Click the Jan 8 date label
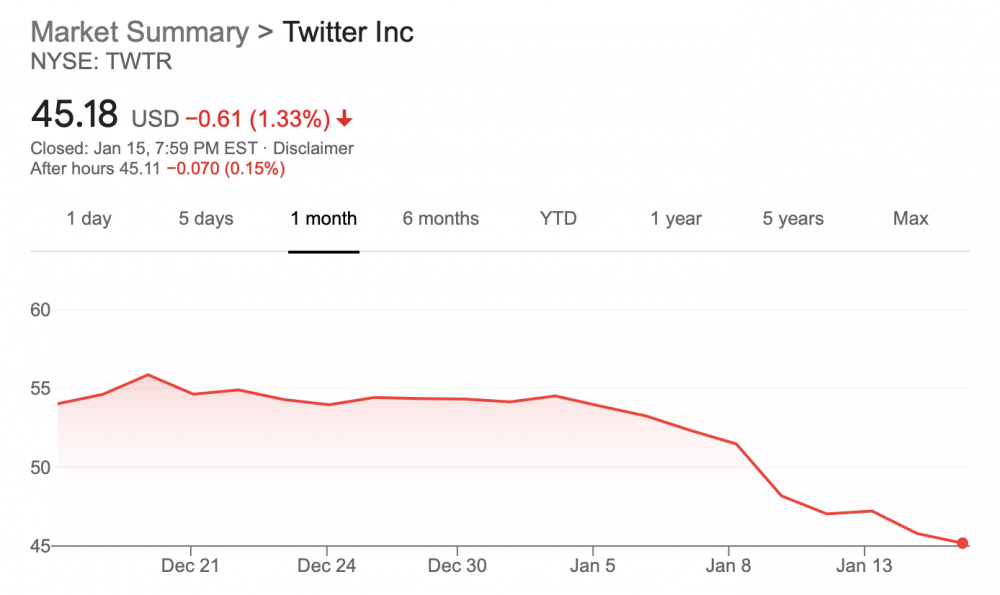 728,565
